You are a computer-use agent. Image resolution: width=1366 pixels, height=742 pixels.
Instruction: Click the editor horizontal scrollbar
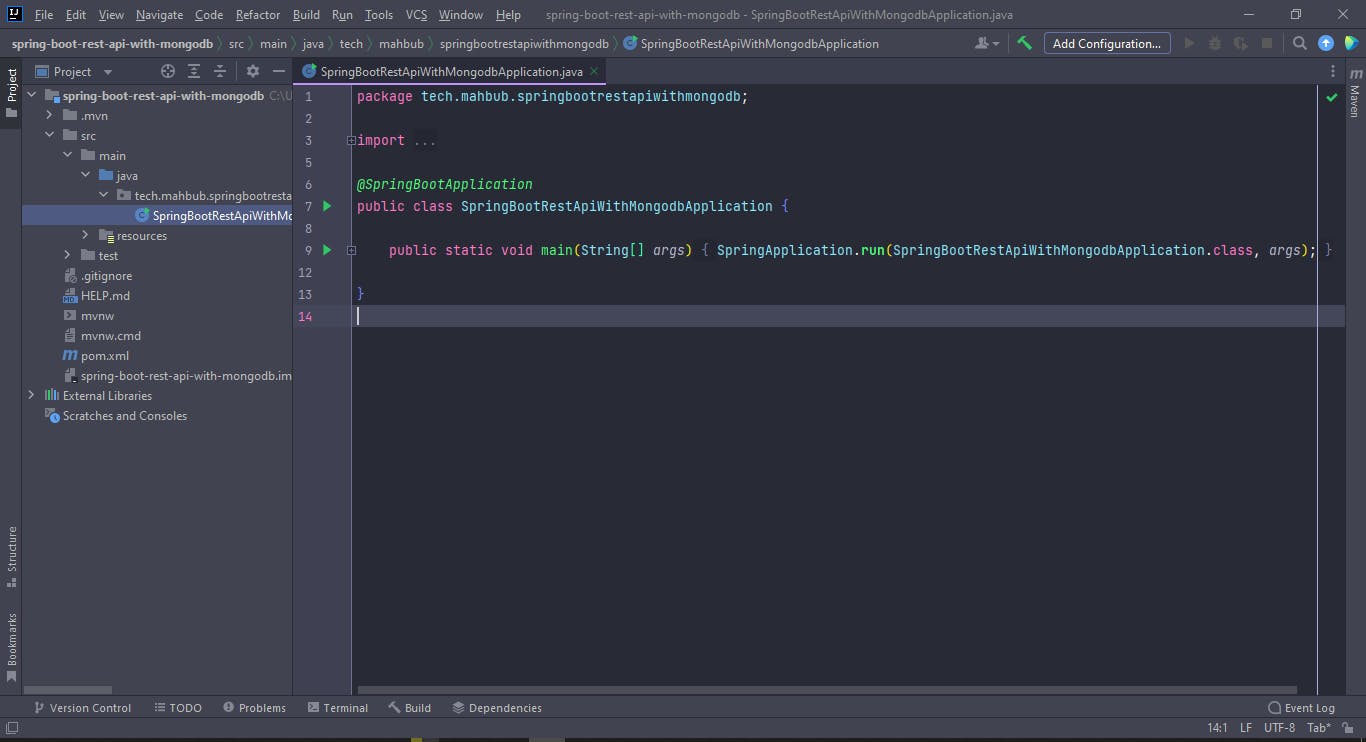click(x=827, y=690)
